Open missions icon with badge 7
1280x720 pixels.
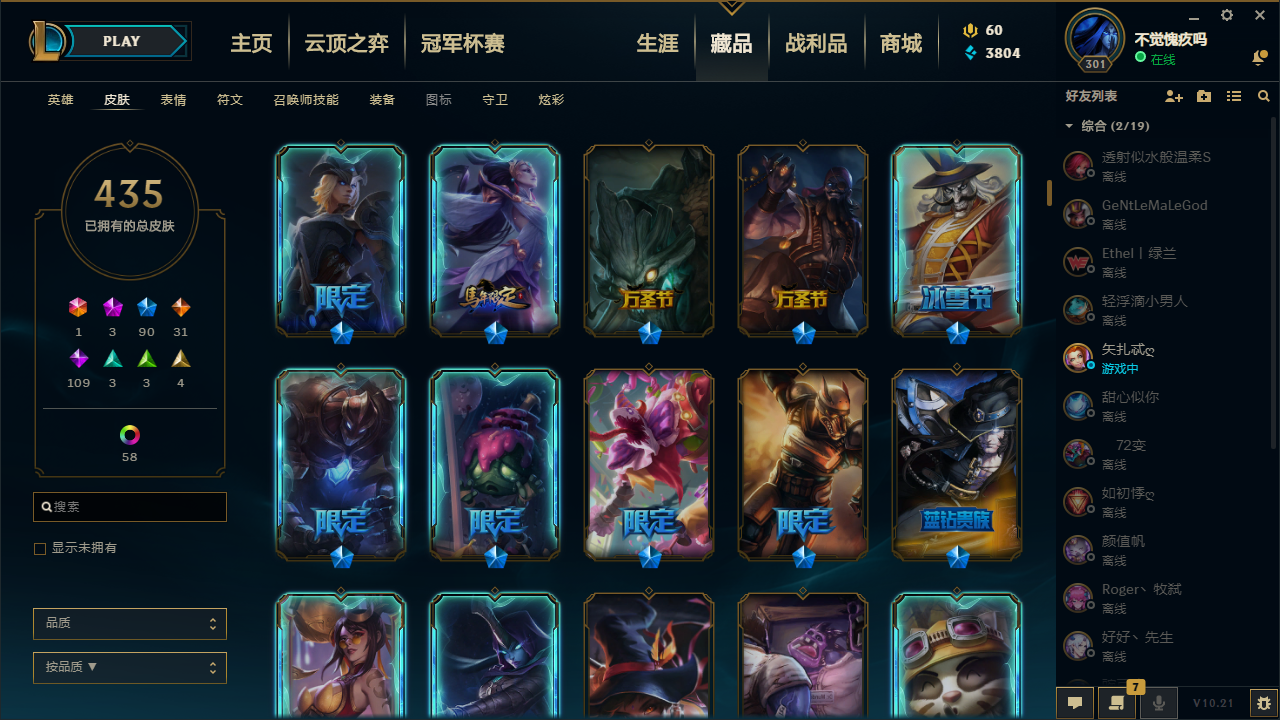1117,702
